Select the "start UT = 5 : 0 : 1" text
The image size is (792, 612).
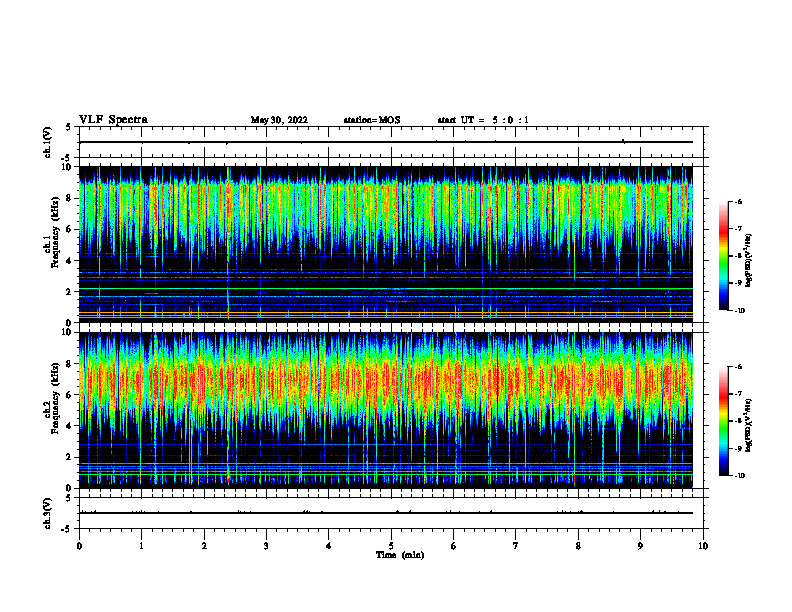pyautogui.click(x=483, y=120)
